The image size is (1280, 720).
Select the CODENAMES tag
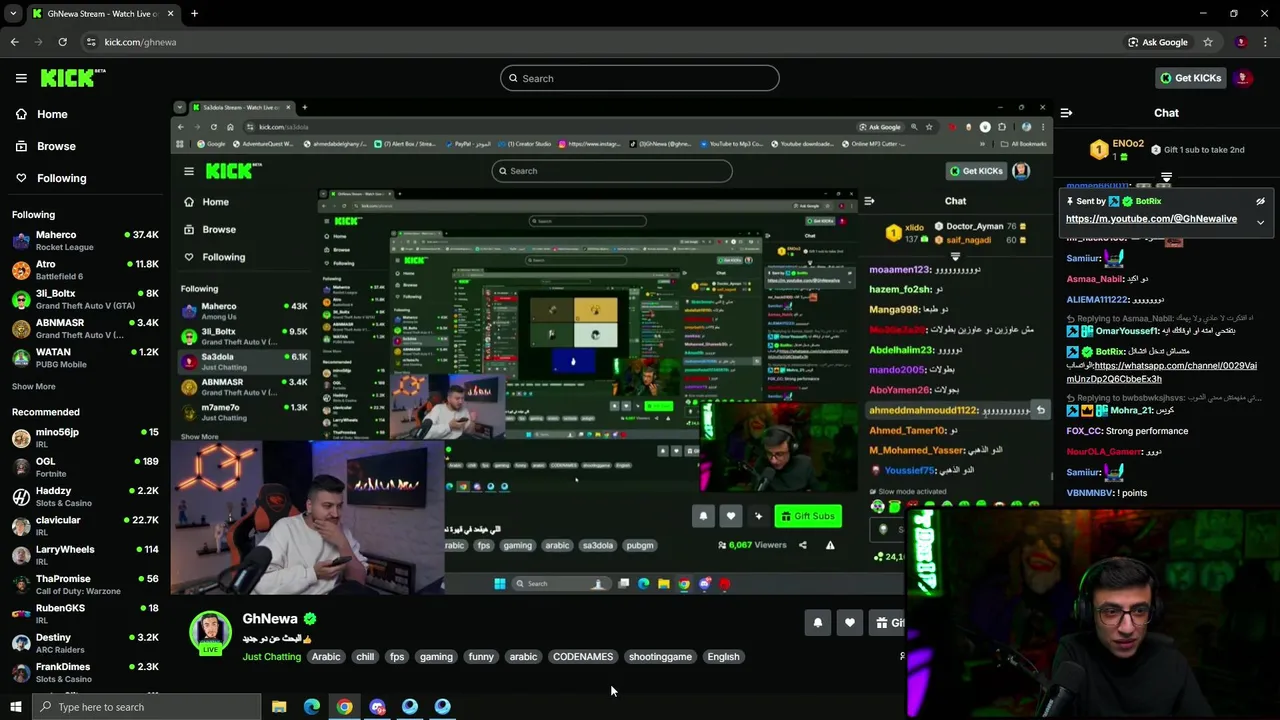click(583, 657)
